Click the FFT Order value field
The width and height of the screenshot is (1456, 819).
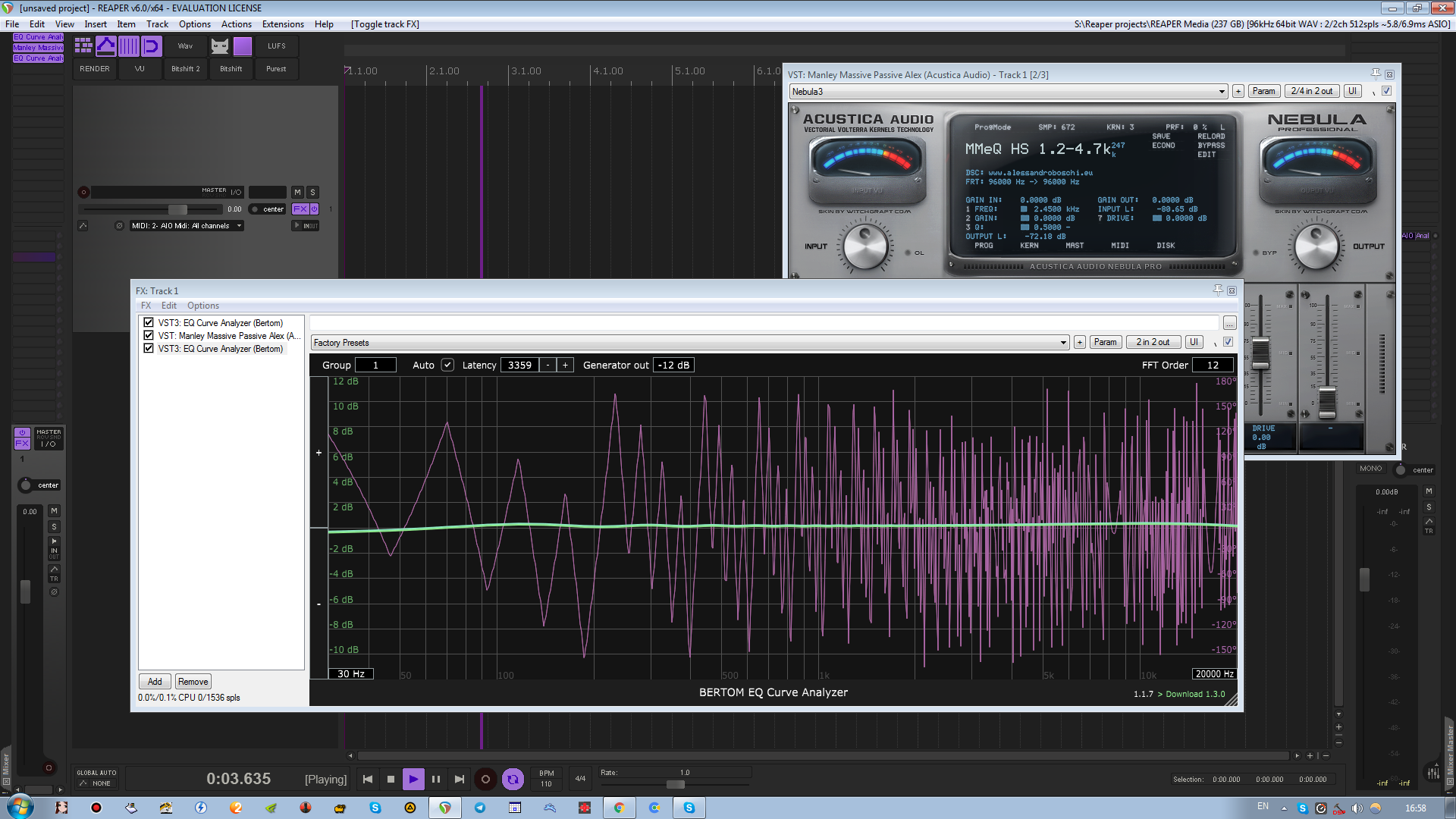click(1213, 365)
